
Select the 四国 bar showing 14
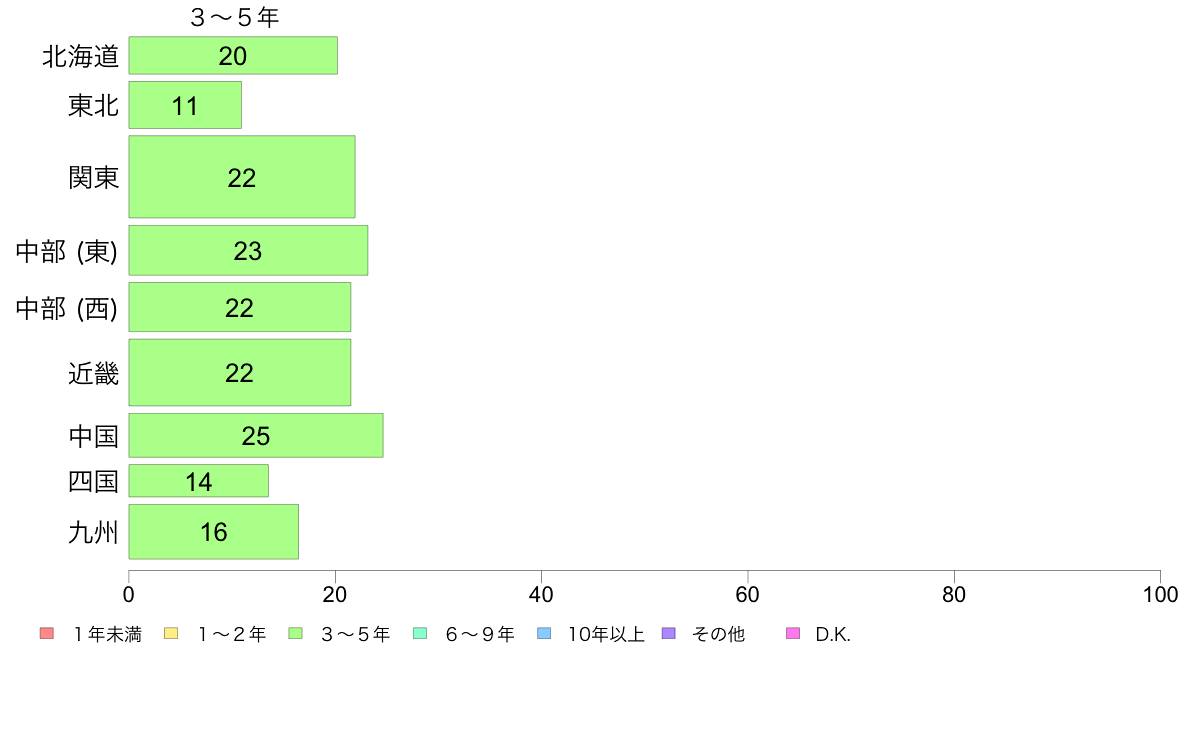click(199, 481)
